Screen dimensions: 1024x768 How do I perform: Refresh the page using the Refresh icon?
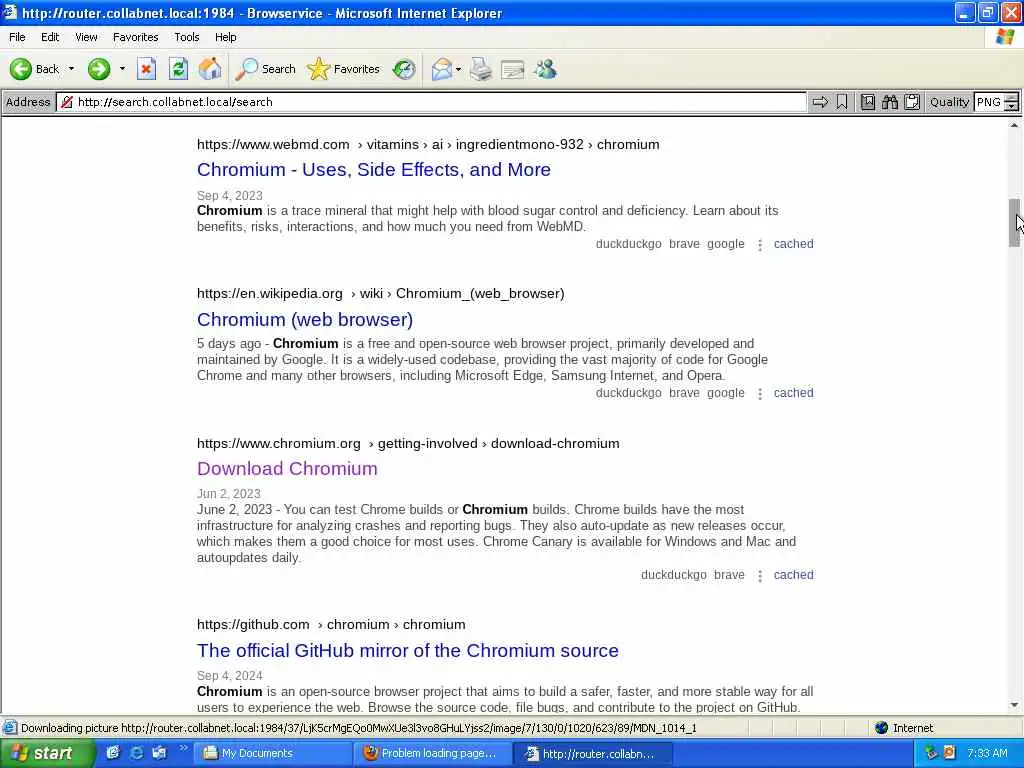pos(178,69)
